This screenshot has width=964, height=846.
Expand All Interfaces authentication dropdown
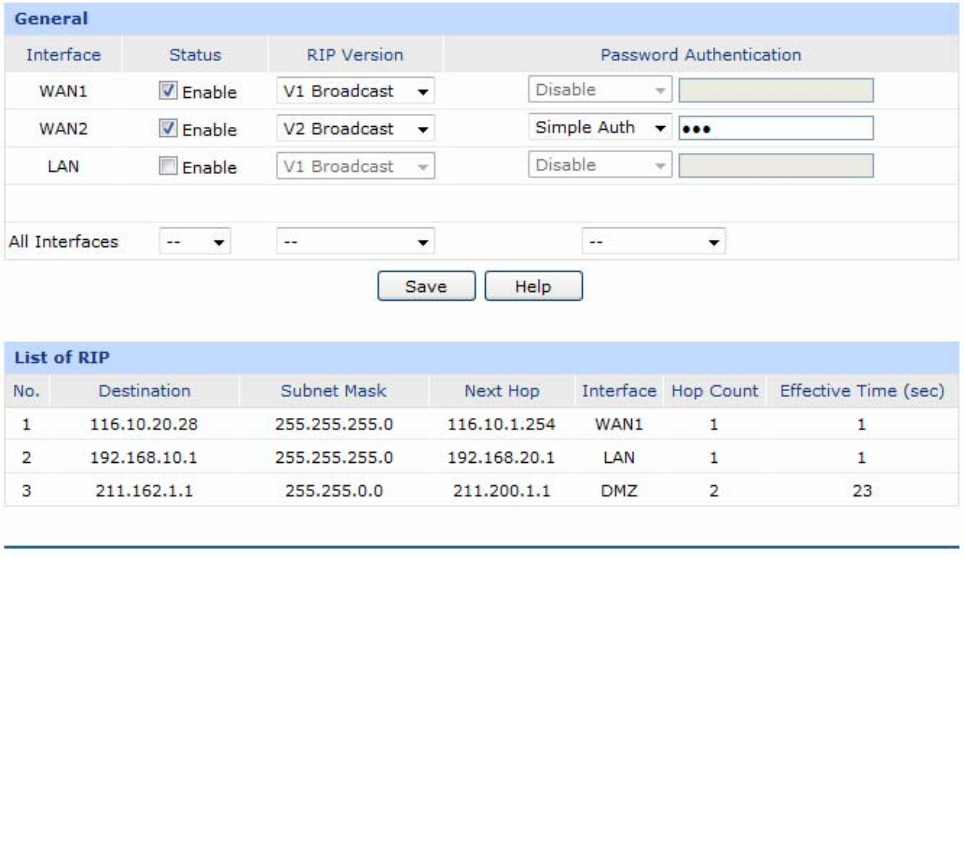coord(653,241)
